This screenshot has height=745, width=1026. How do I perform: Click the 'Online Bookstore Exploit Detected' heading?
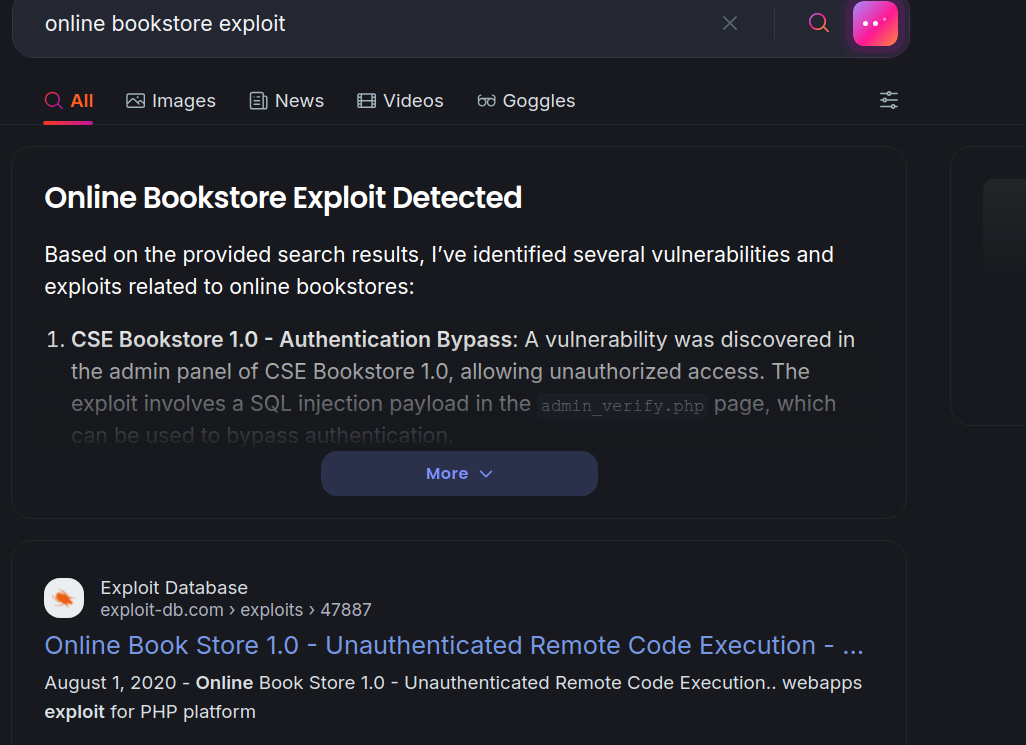click(x=283, y=198)
